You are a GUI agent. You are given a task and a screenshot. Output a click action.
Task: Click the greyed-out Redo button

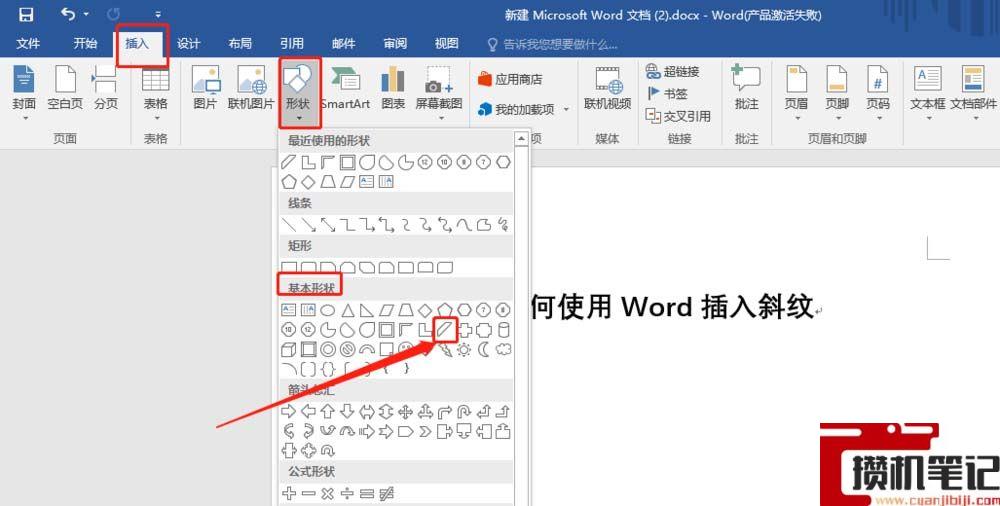click(114, 13)
